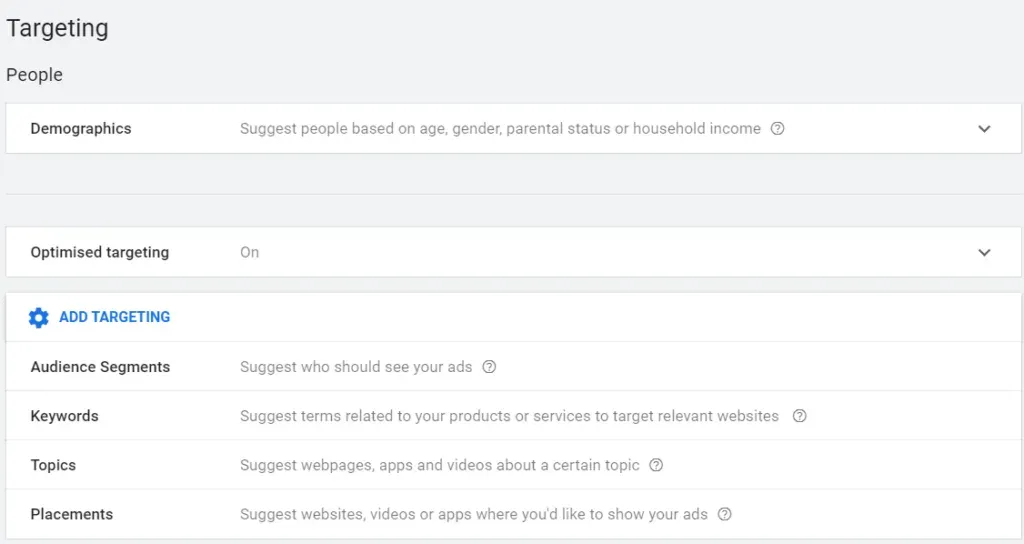
Task: Click the Optimised targeting label
Action: point(100,253)
